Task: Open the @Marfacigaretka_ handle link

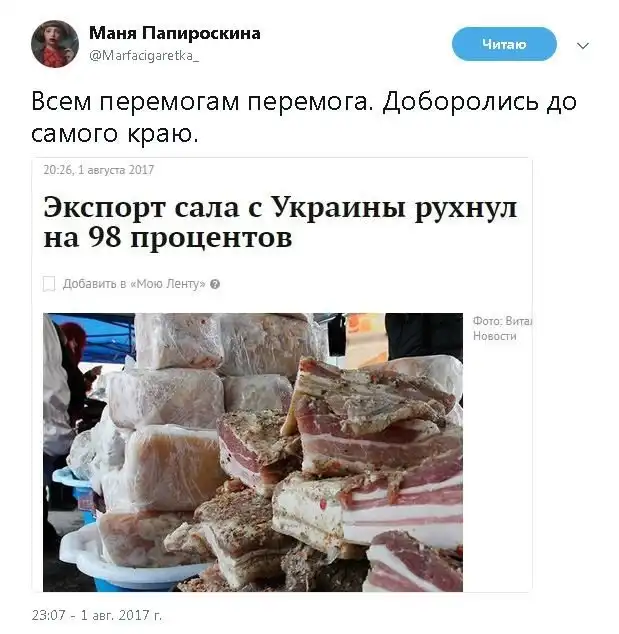Action: [x=144, y=55]
